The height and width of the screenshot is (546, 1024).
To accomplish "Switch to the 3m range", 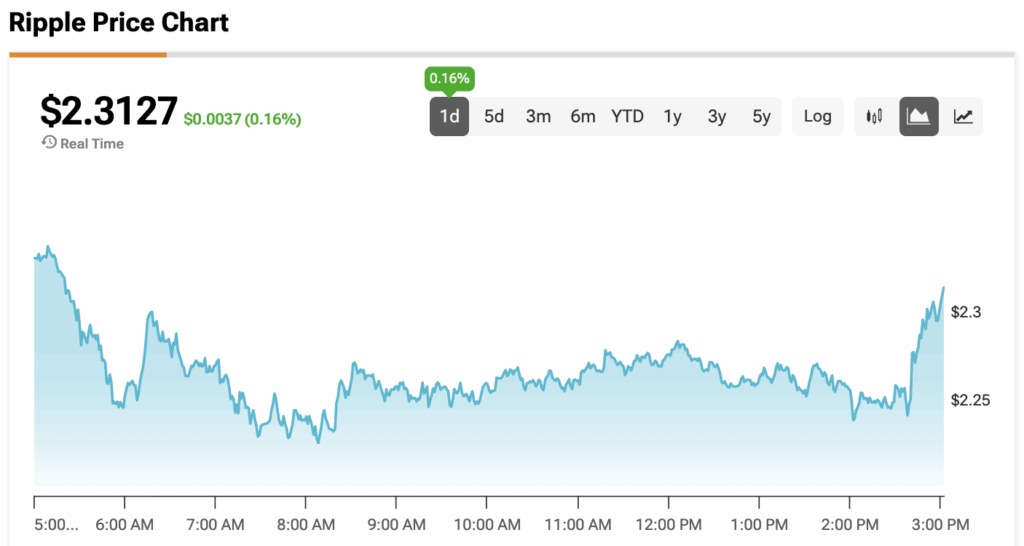I will [x=538, y=116].
